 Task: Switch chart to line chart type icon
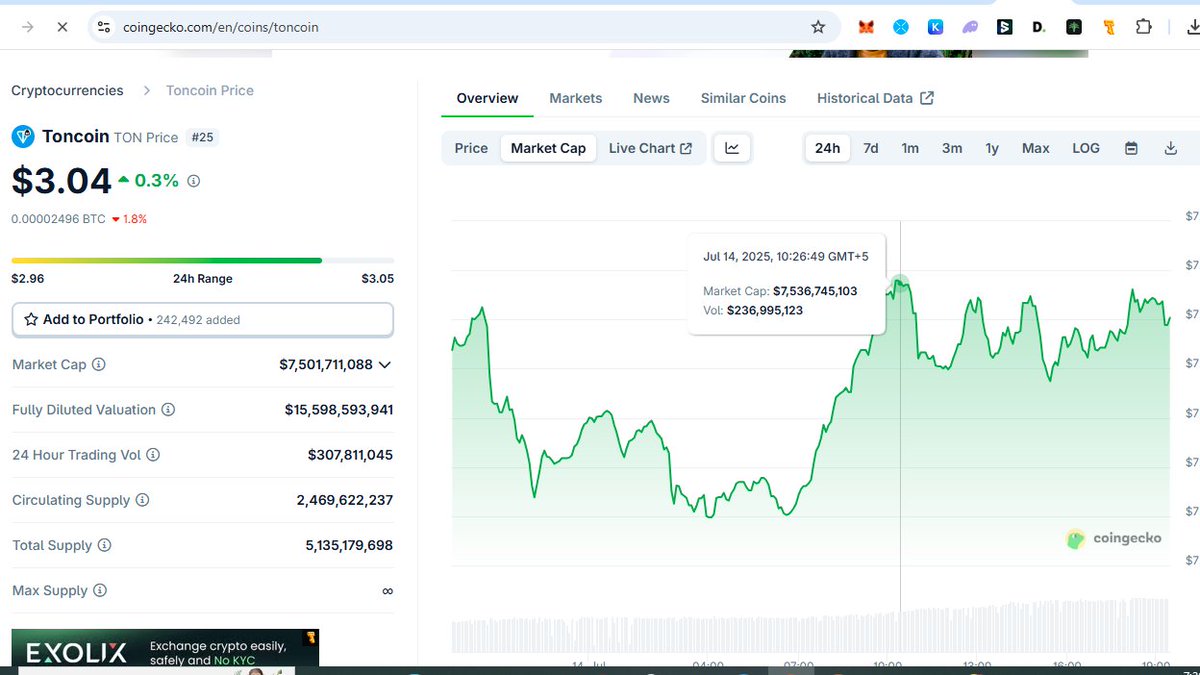732,148
